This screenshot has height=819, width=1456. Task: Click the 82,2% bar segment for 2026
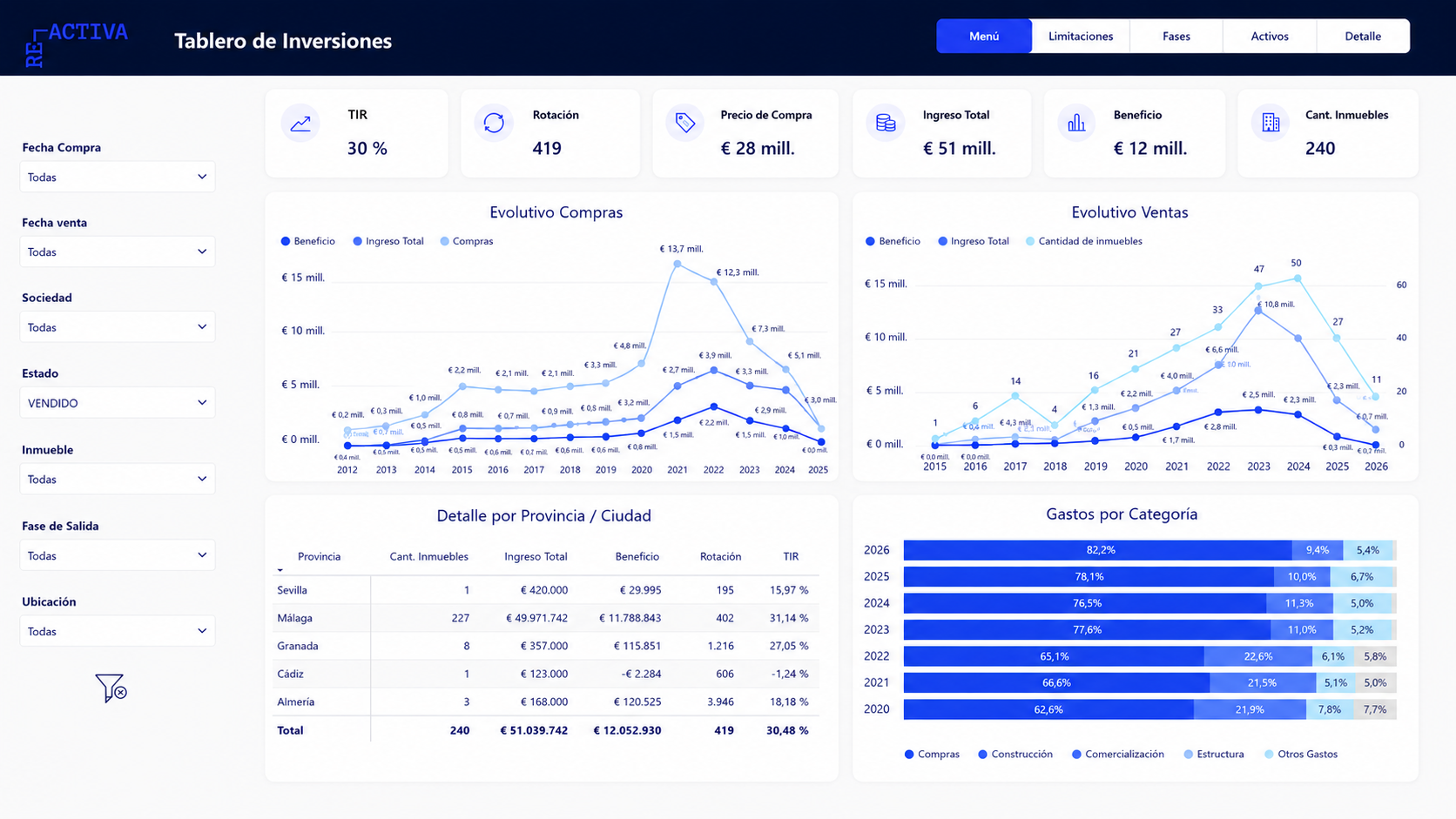click(1098, 550)
